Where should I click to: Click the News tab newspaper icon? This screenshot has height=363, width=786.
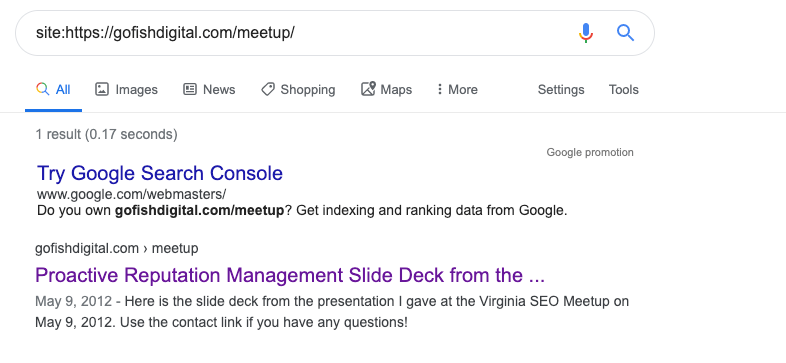click(x=189, y=89)
